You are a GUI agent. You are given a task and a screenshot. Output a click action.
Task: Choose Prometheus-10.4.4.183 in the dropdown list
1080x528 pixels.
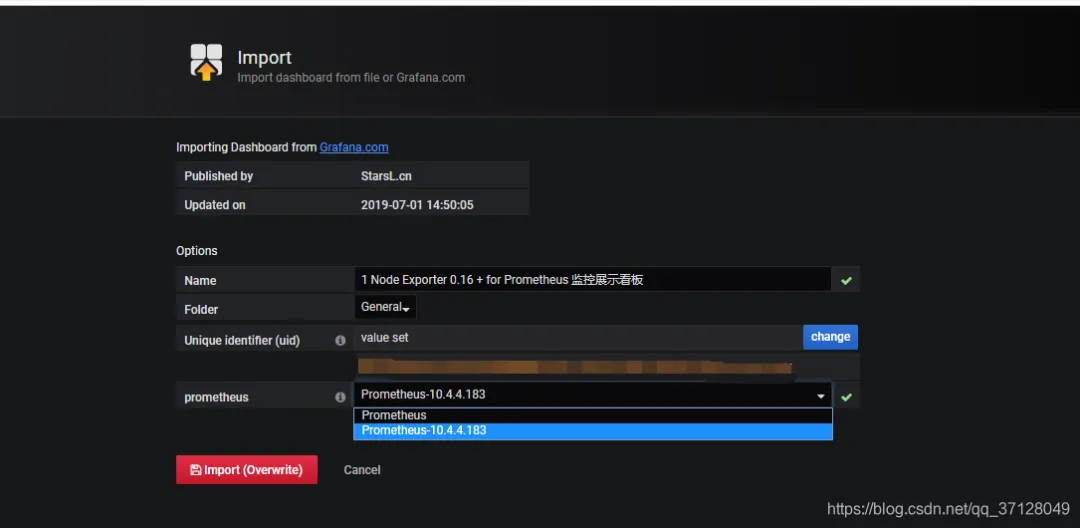pos(592,430)
